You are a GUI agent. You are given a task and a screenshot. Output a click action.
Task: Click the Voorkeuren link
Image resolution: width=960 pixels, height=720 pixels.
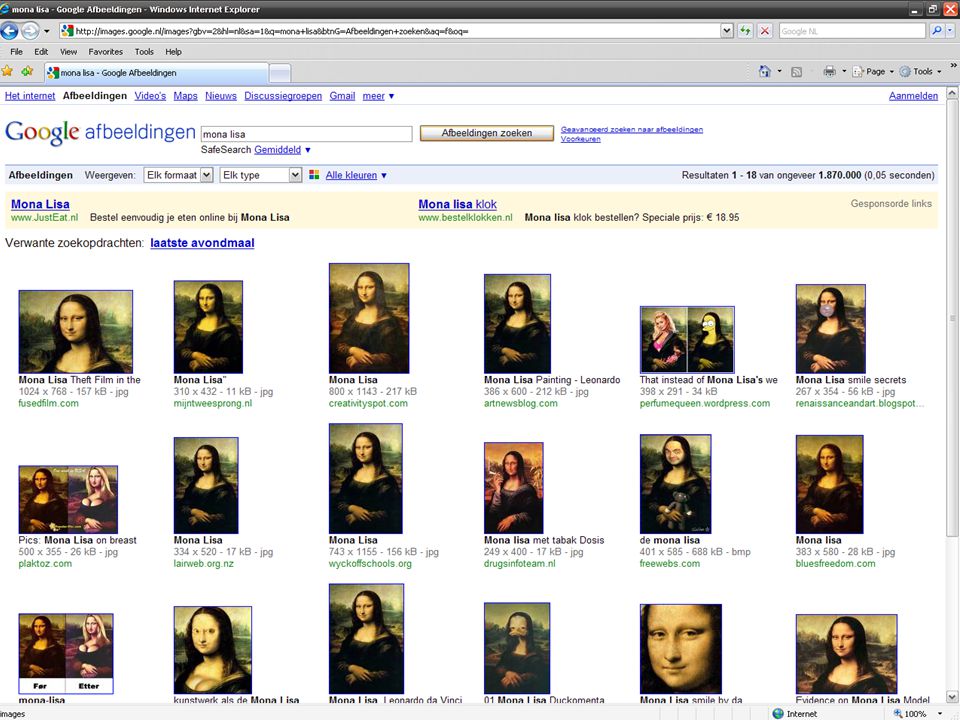click(580, 139)
